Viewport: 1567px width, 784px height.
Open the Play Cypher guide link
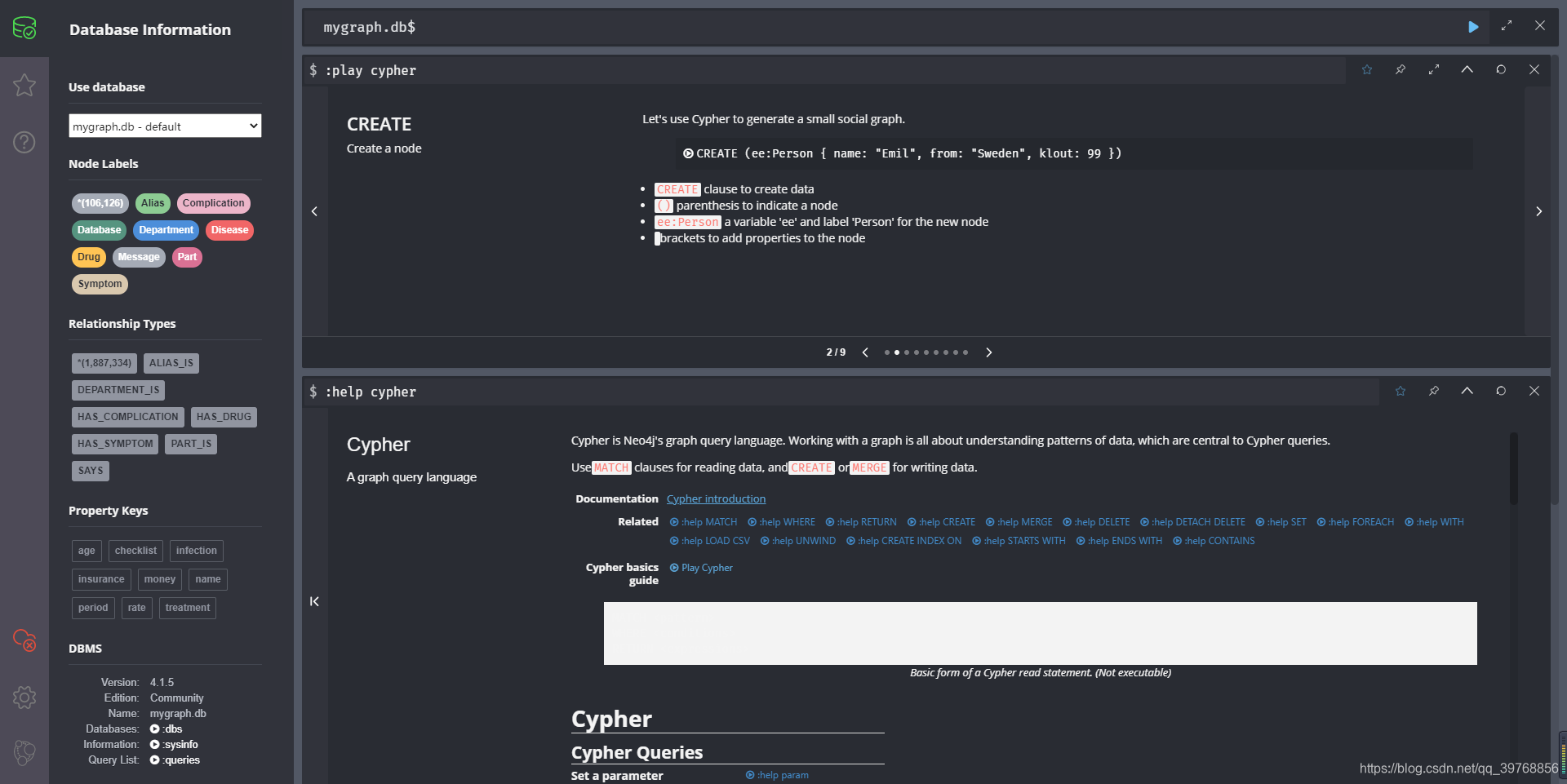701,568
